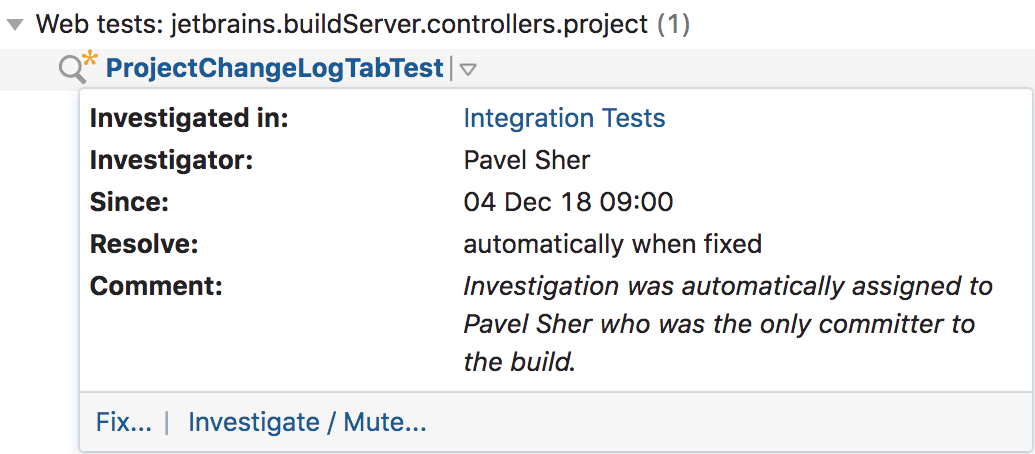Click the (1) failed test count
Image resolution: width=1035 pixels, height=454 pixels.
point(673,24)
